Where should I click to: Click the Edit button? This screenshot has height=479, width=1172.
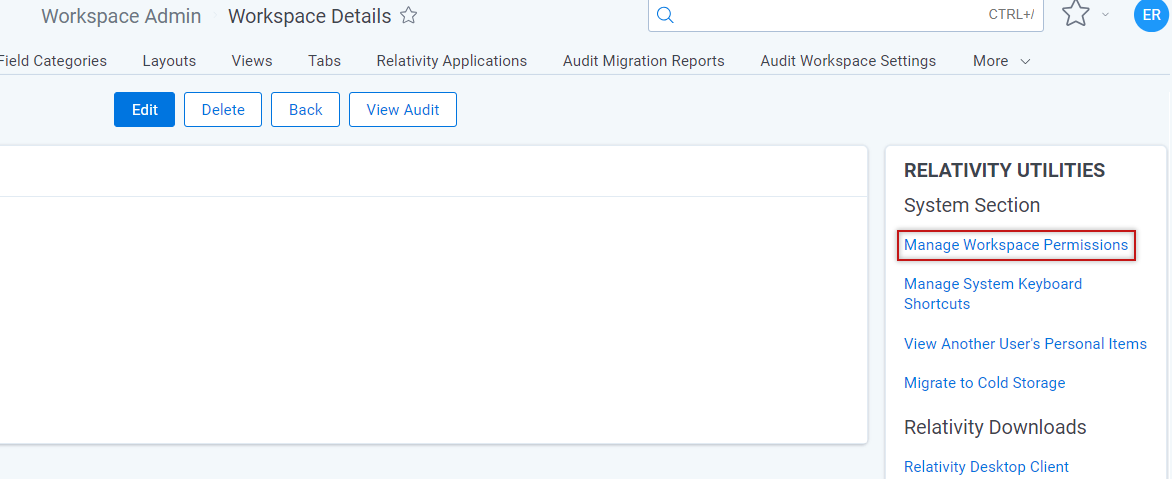144,110
